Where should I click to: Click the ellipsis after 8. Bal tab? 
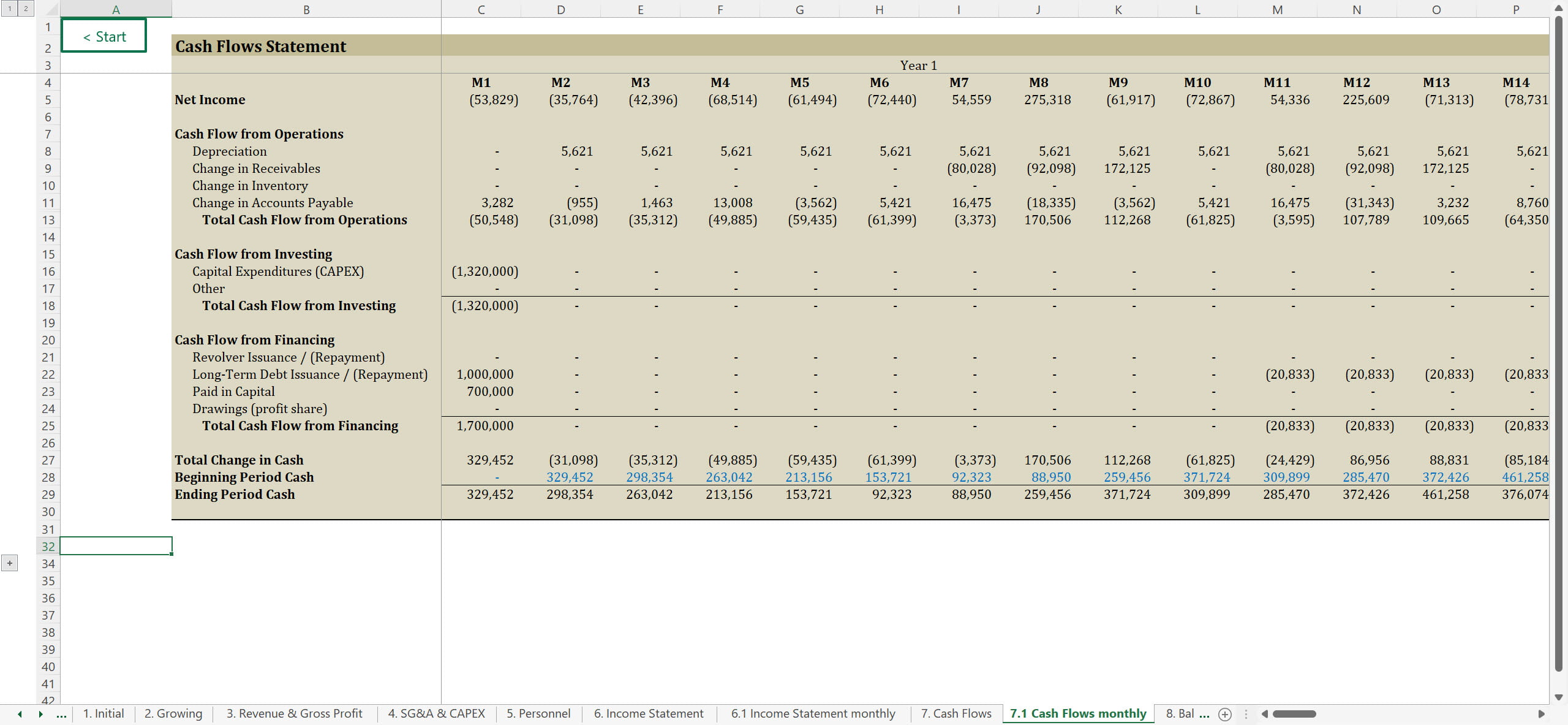pos(1204,714)
